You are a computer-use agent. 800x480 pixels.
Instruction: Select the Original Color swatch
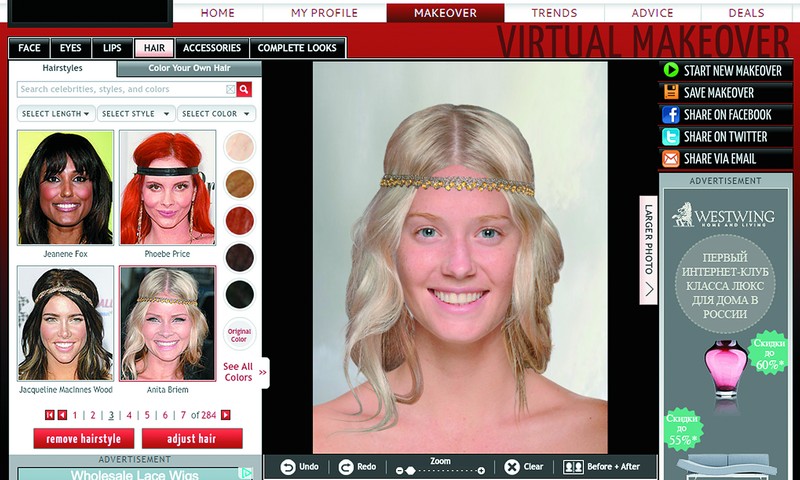(239, 335)
